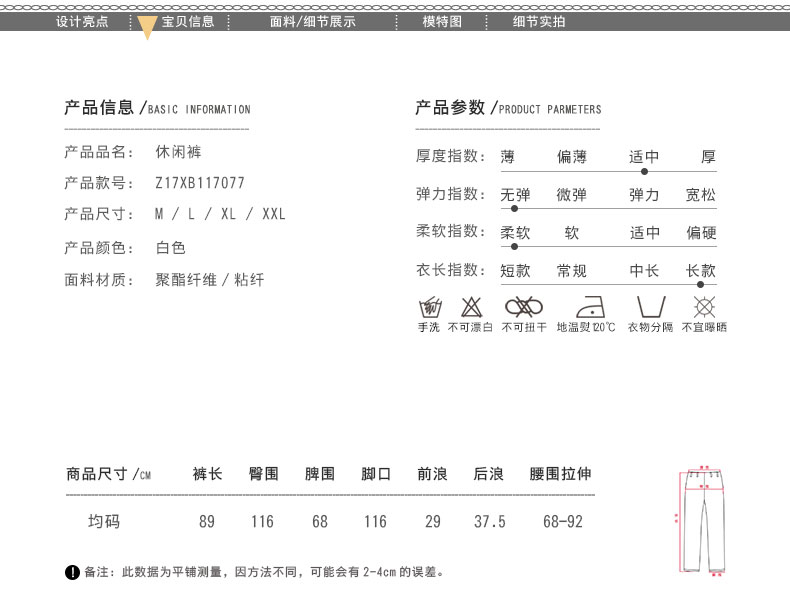Click the 备注 measurement note text

pos(264,572)
